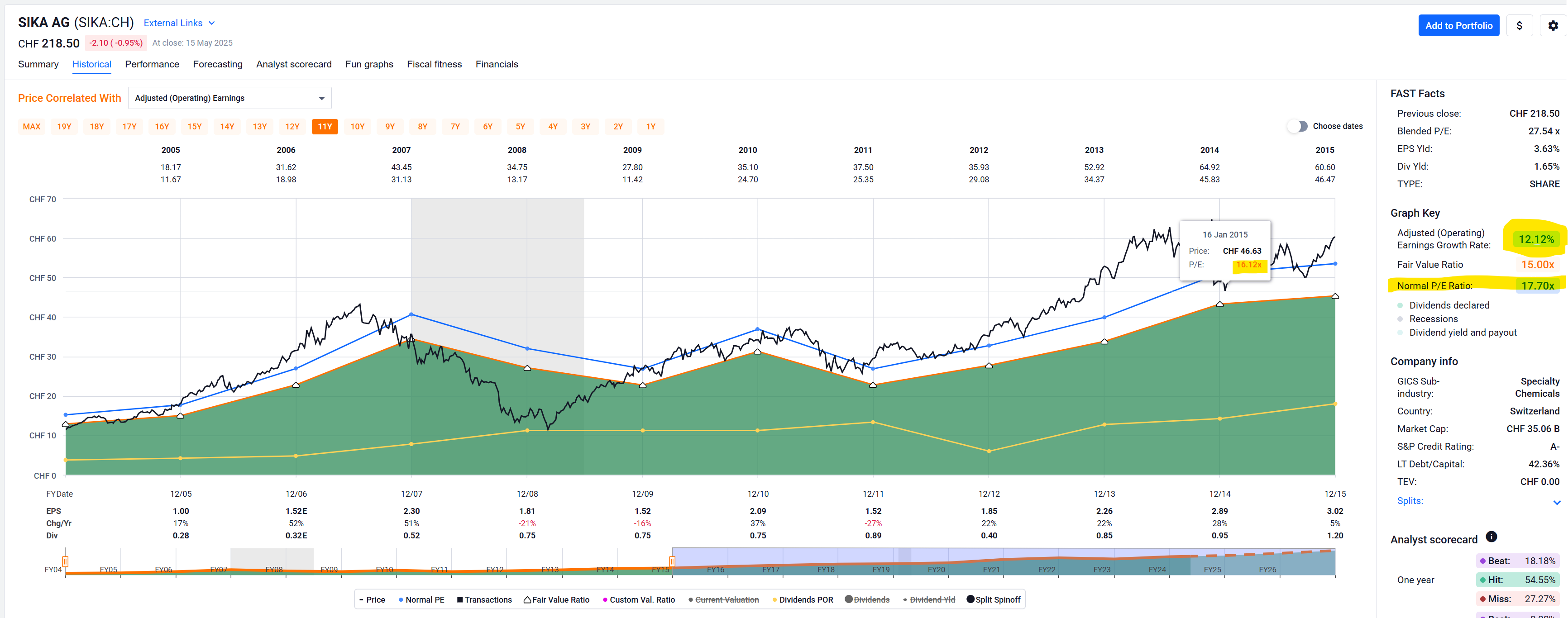The height and width of the screenshot is (618, 1568).
Task: Toggle Fair Value Ratio legend item
Action: [557, 600]
